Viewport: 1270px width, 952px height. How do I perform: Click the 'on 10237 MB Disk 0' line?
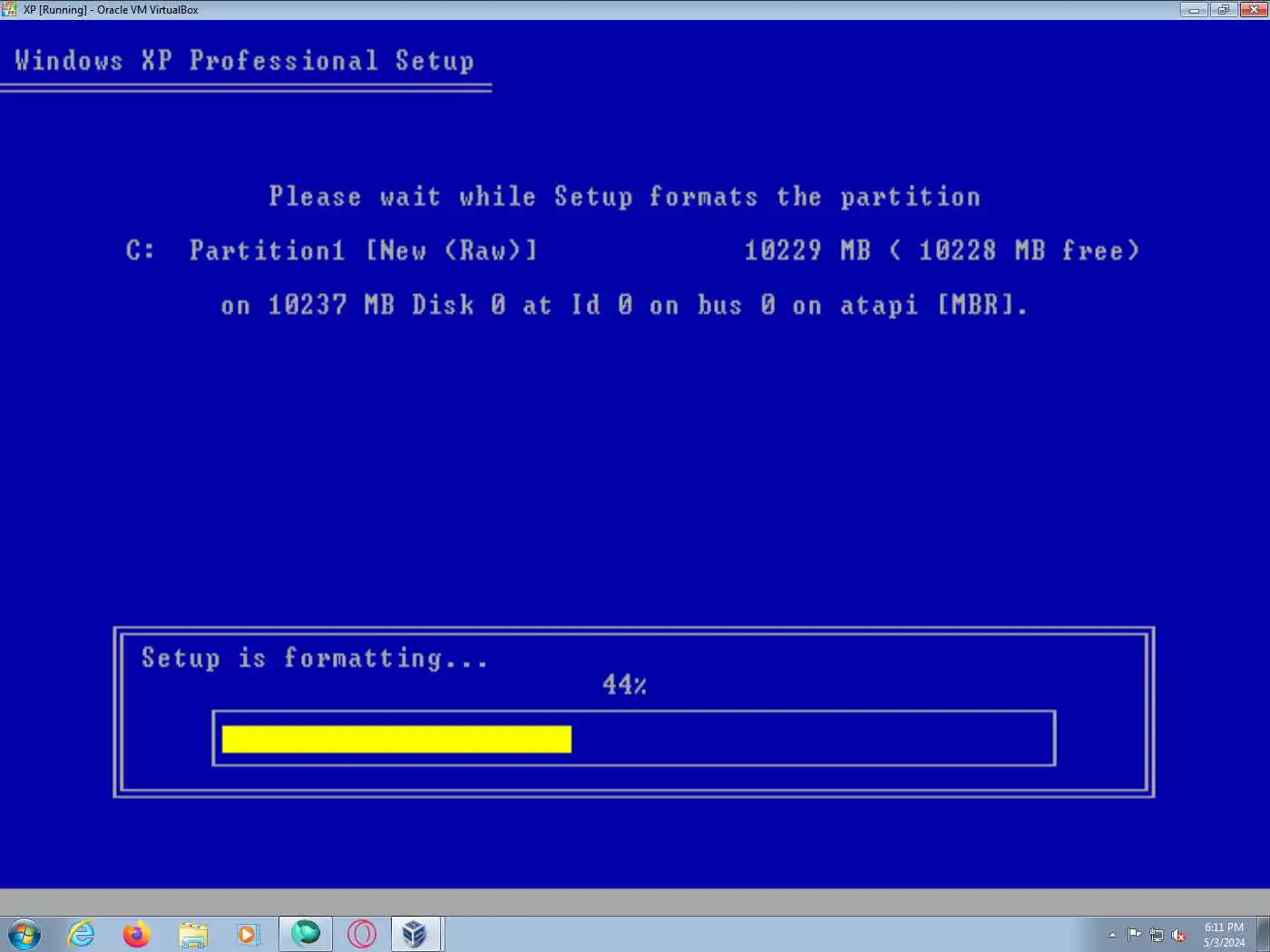point(624,305)
